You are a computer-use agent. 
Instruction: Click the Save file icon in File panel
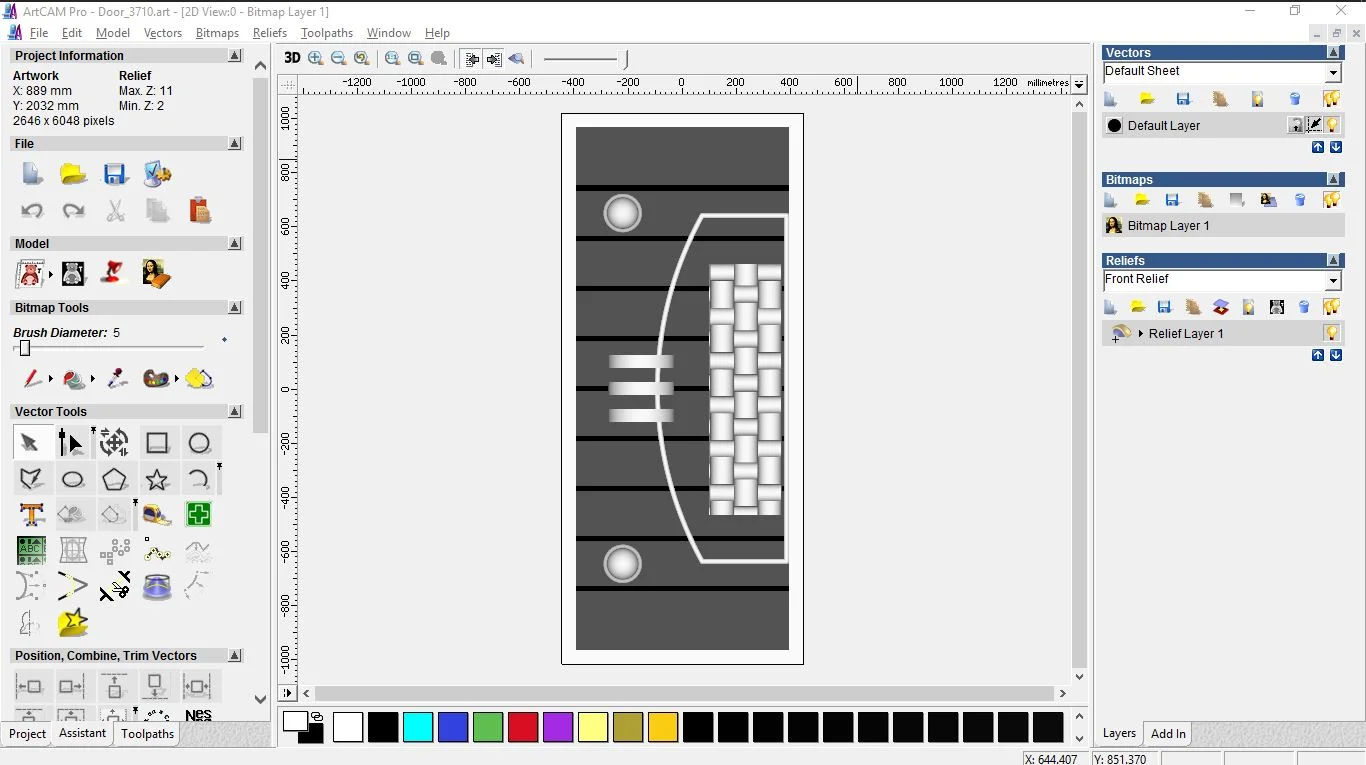pyautogui.click(x=115, y=175)
